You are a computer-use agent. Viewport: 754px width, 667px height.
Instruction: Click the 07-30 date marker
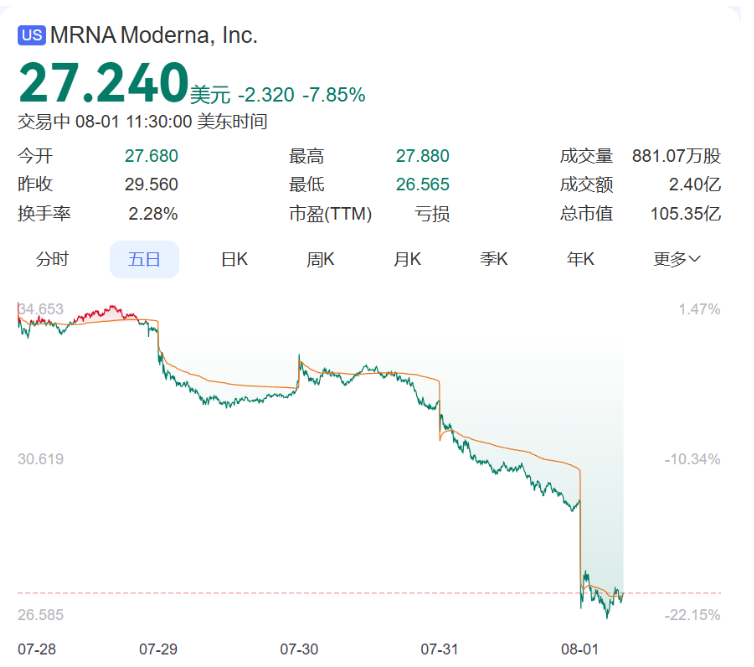tap(299, 650)
